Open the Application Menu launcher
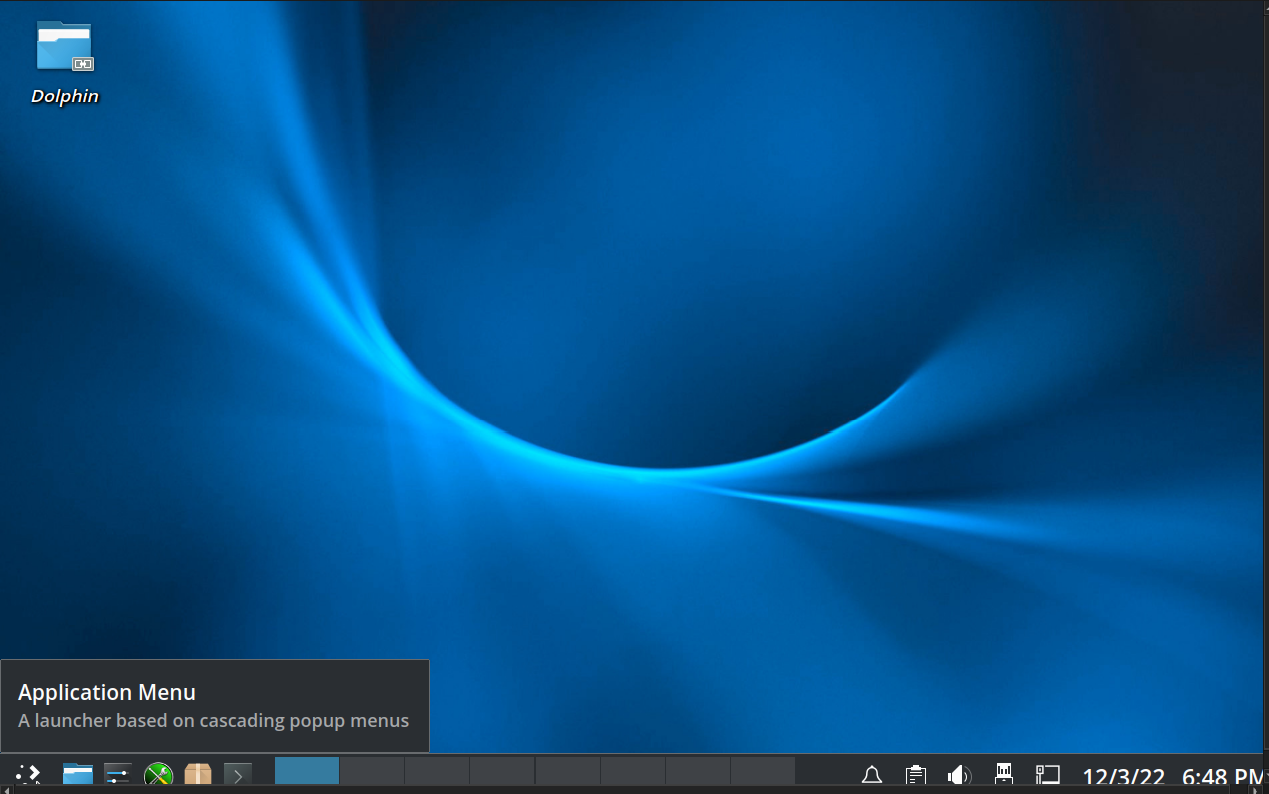 (28, 773)
